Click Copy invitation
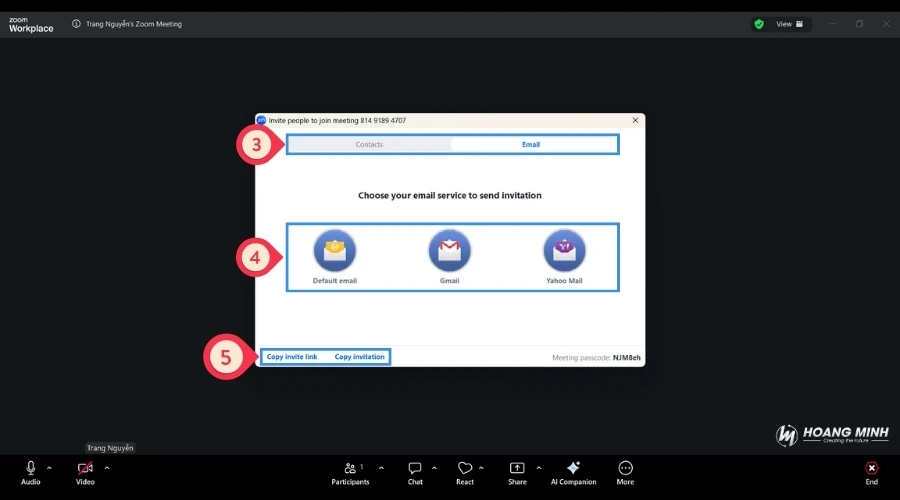The image size is (900, 500). pyautogui.click(x=359, y=357)
